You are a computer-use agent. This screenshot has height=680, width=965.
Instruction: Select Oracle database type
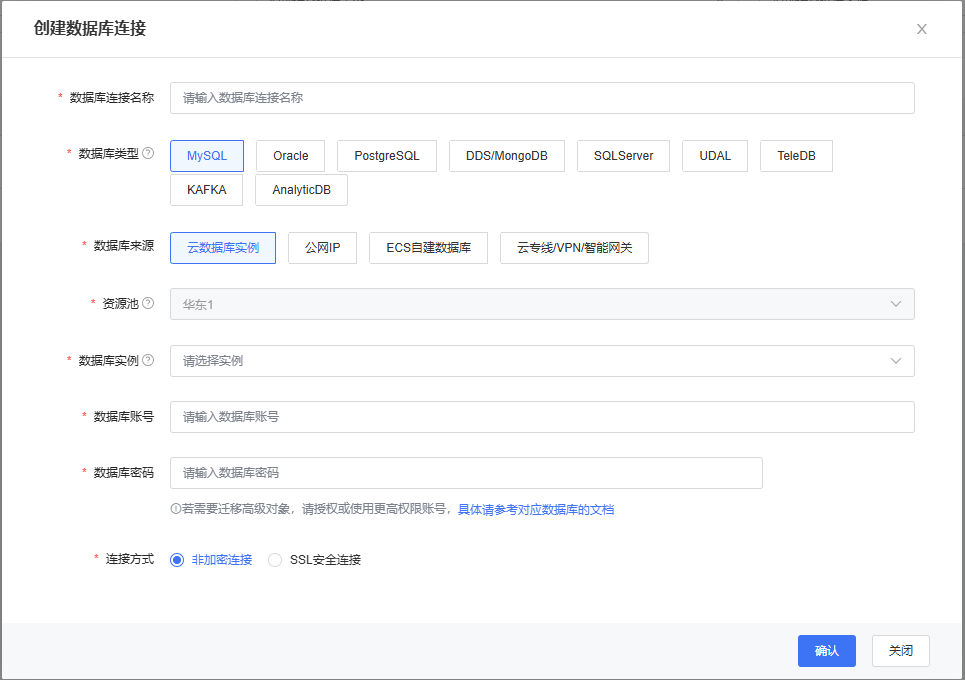[290, 156]
